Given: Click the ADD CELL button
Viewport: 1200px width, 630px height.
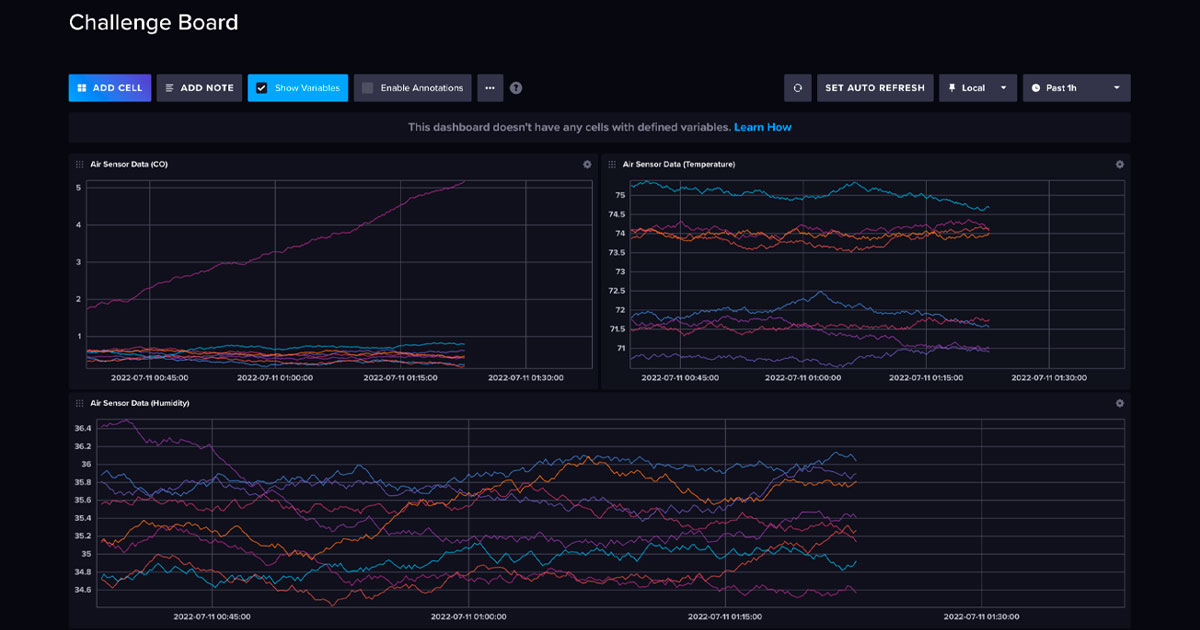Looking at the screenshot, I should click(x=109, y=88).
